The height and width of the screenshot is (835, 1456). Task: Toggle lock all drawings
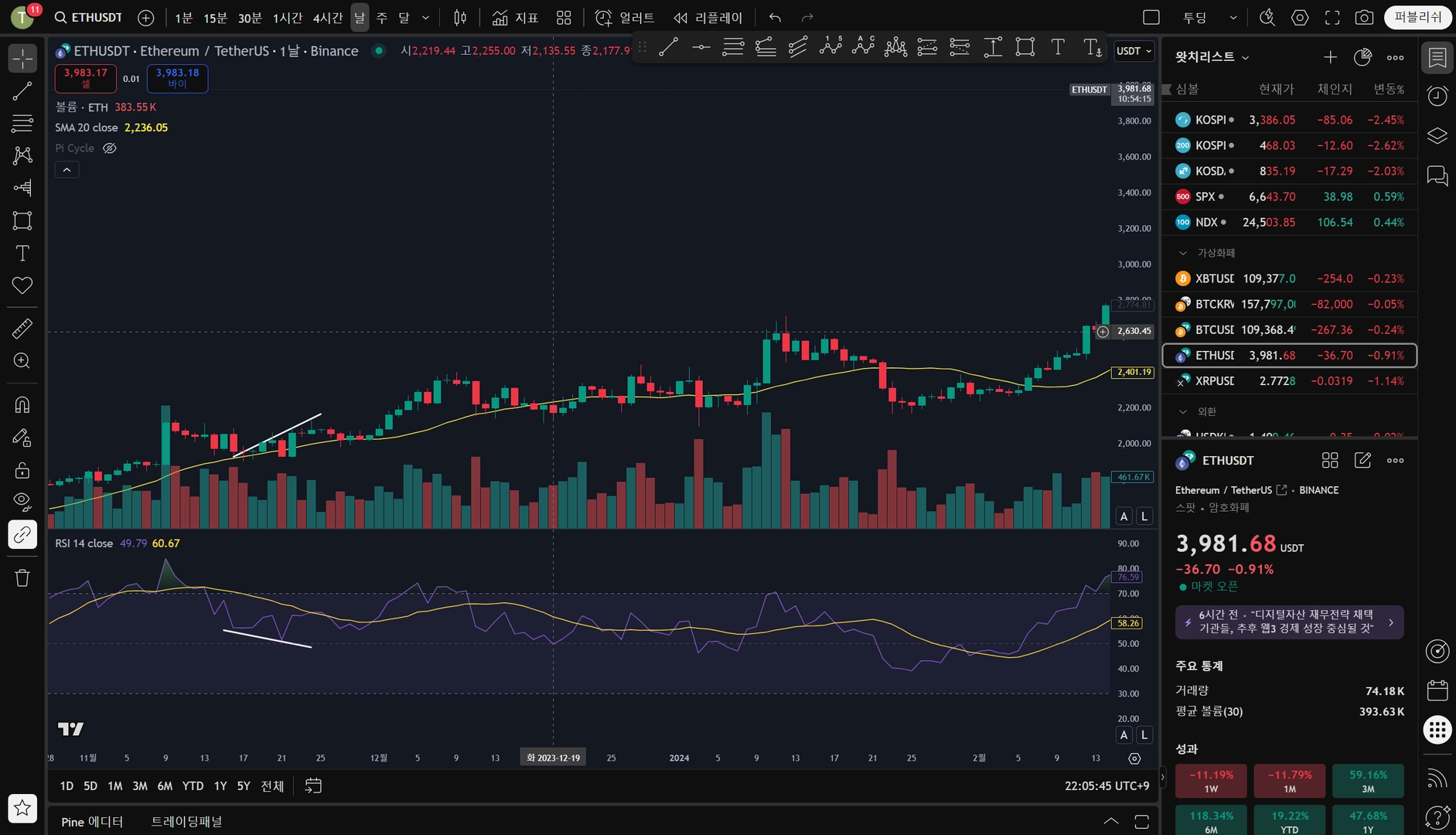click(22, 470)
